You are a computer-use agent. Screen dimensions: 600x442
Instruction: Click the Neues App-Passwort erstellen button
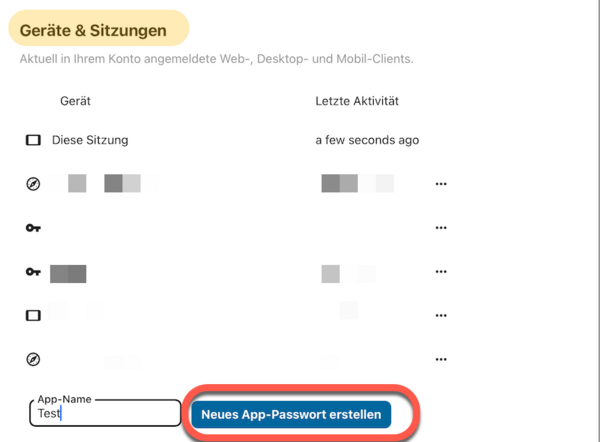(291, 414)
